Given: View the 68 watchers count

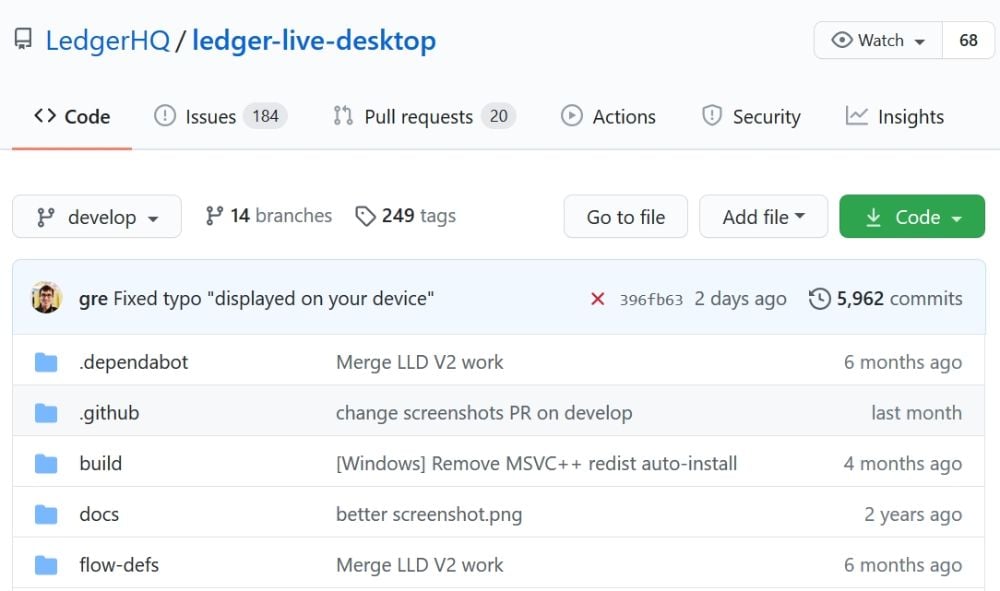Looking at the screenshot, I should (968, 40).
